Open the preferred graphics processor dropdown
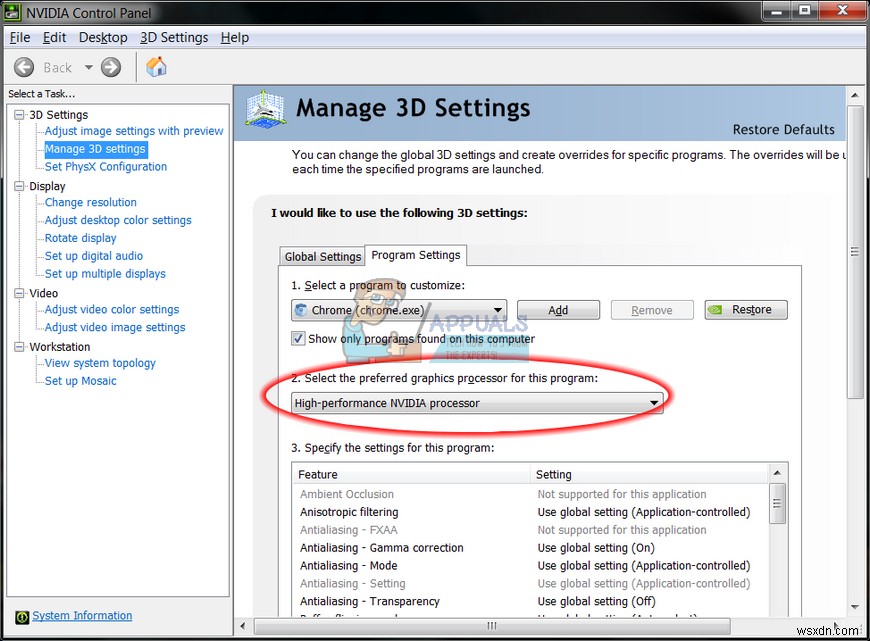This screenshot has width=870, height=641. 477,403
